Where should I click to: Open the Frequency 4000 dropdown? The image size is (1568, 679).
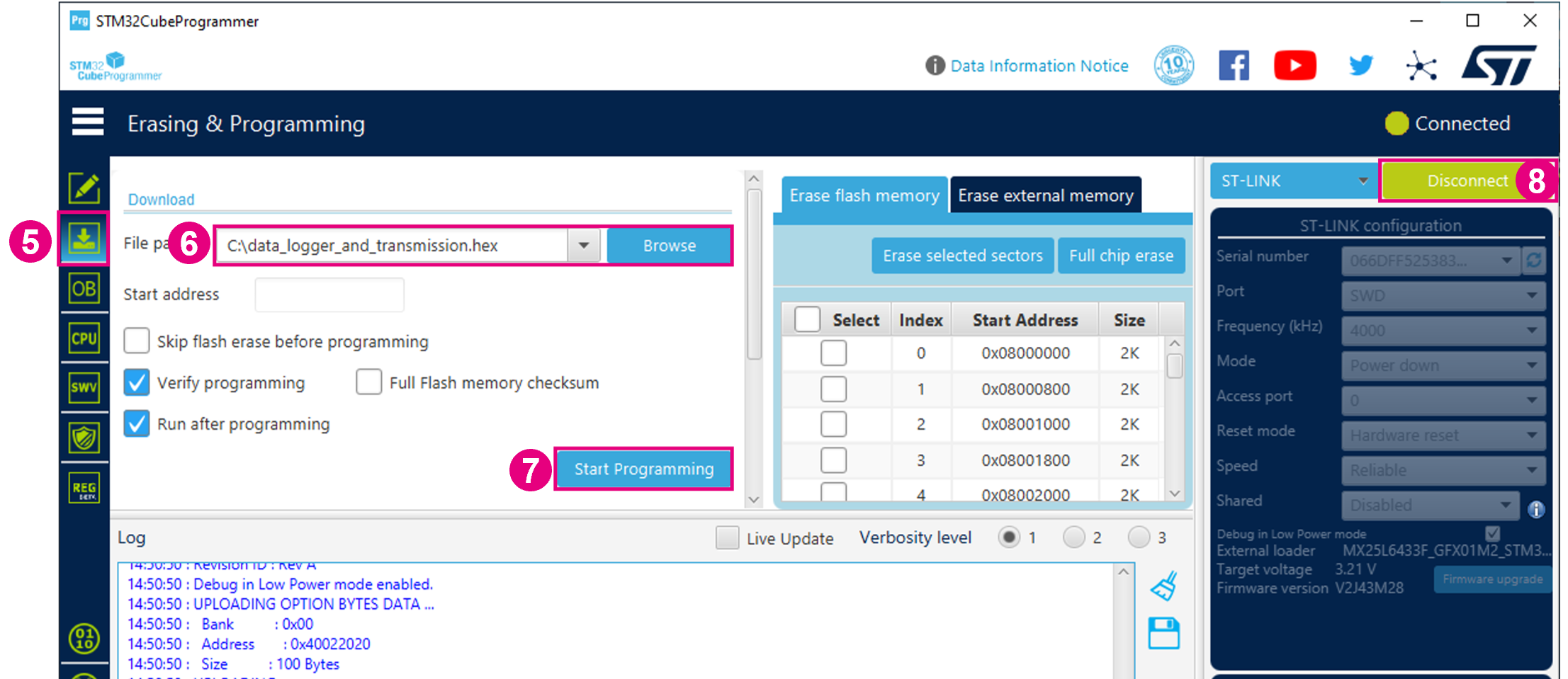coord(1443,330)
